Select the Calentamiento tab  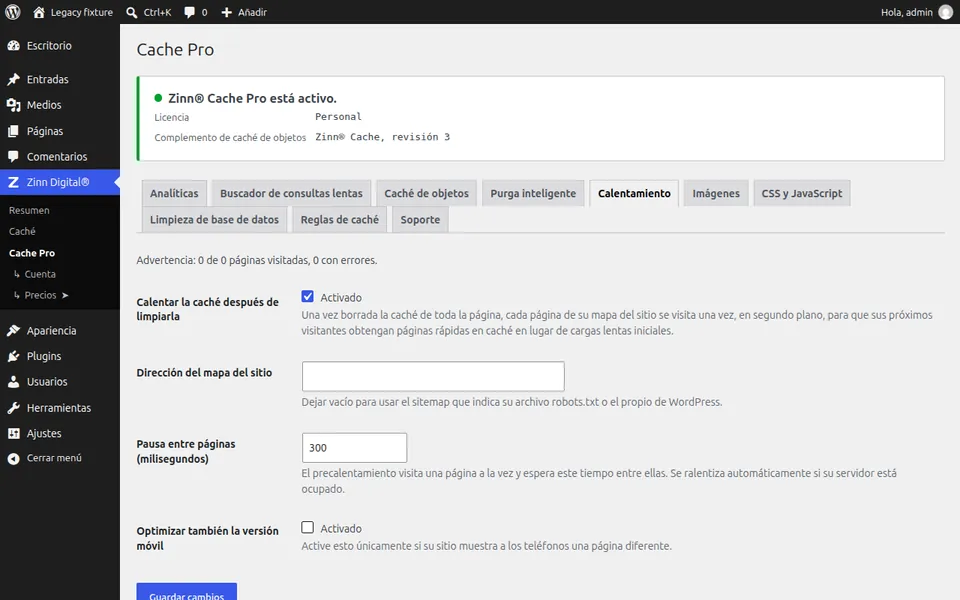634,193
